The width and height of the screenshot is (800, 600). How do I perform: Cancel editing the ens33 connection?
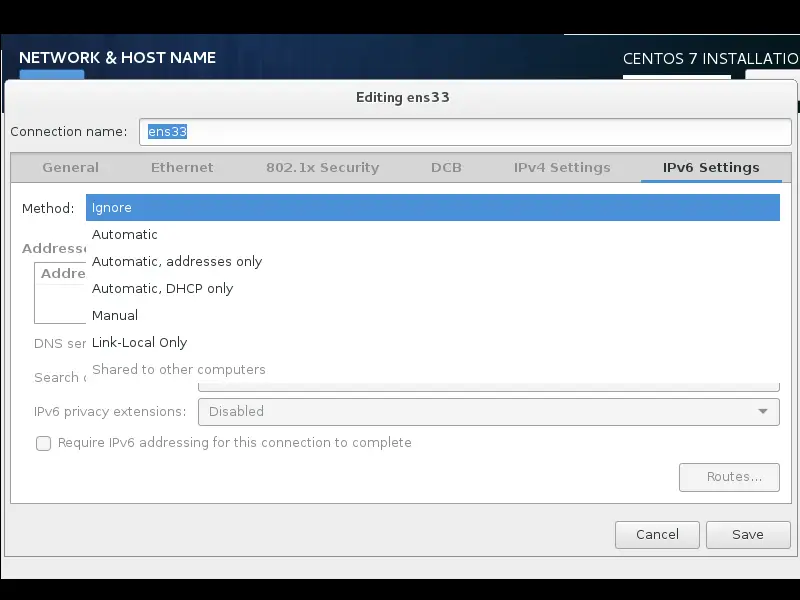(657, 535)
